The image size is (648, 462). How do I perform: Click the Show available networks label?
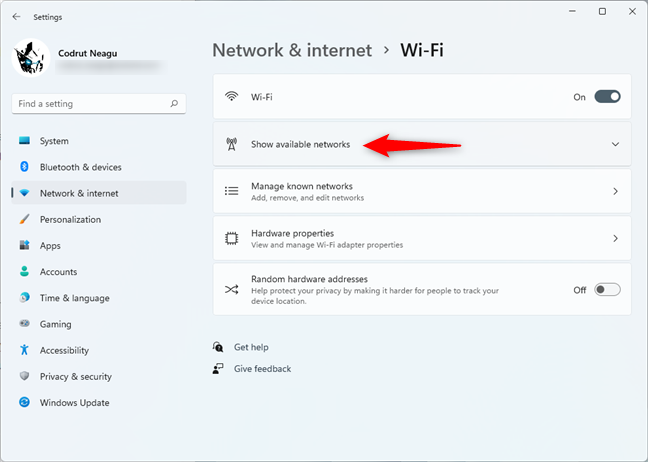click(x=300, y=144)
